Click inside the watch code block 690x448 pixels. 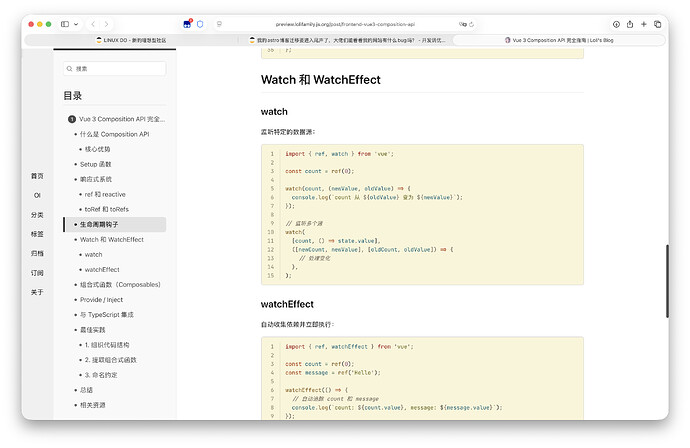(422, 214)
